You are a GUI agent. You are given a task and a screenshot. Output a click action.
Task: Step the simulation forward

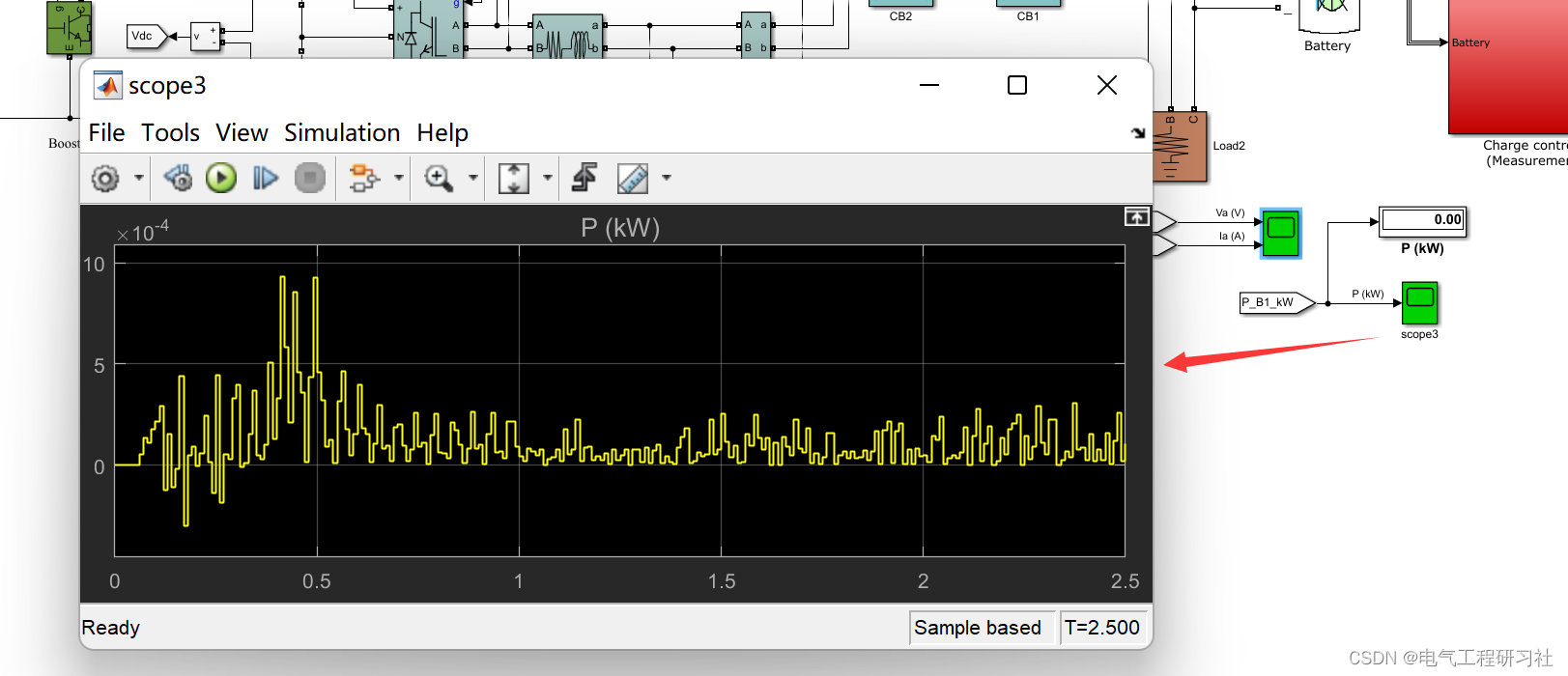coord(266,178)
